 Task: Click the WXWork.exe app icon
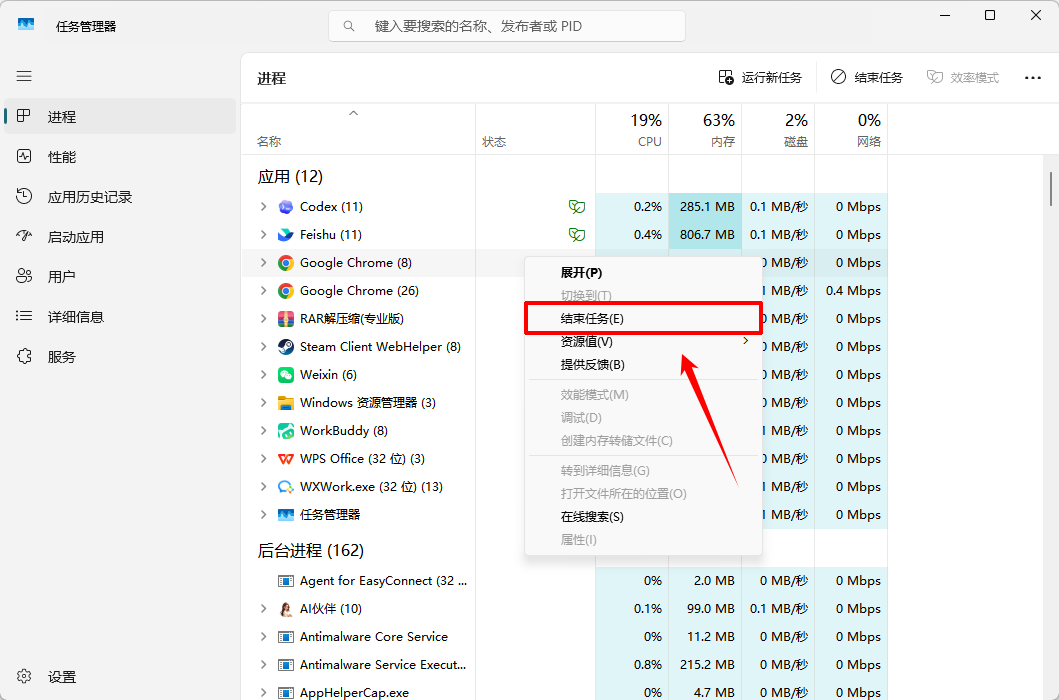point(286,487)
